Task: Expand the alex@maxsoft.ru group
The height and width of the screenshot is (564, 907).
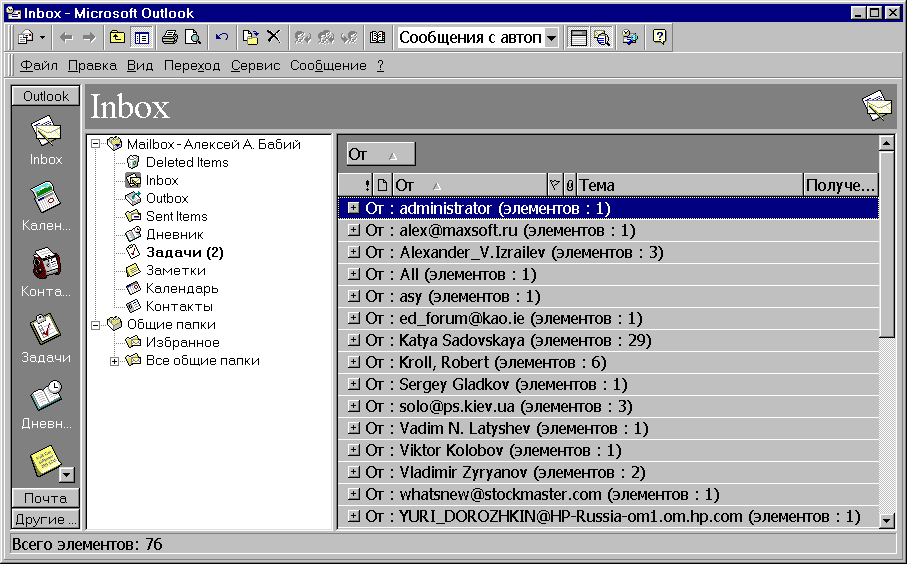Action: pyautogui.click(x=353, y=230)
